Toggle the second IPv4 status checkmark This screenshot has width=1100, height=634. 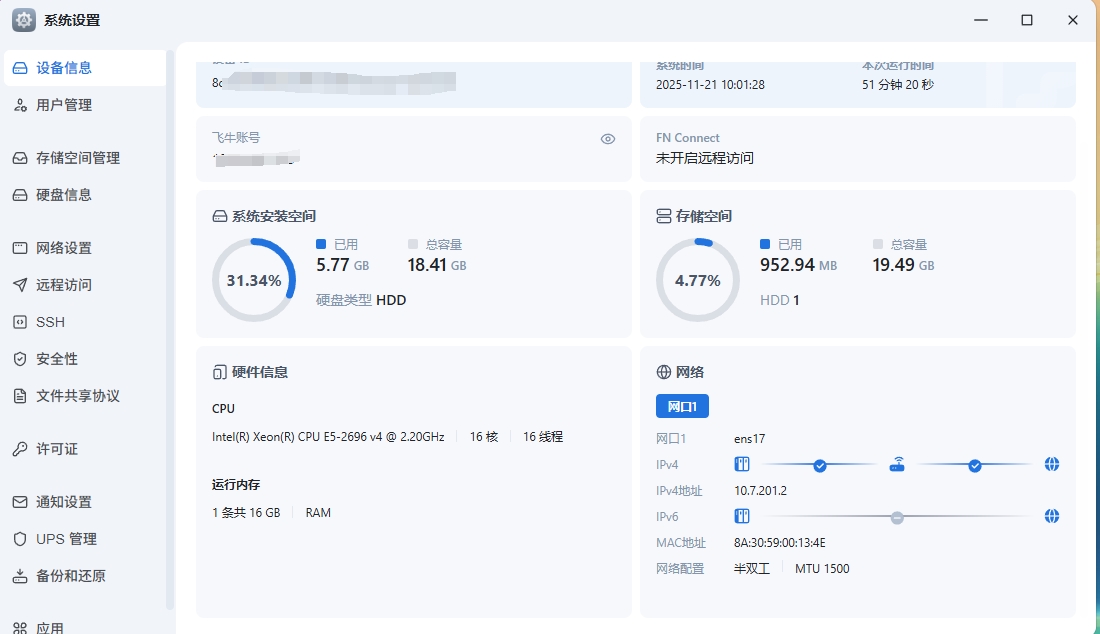(973, 464)
